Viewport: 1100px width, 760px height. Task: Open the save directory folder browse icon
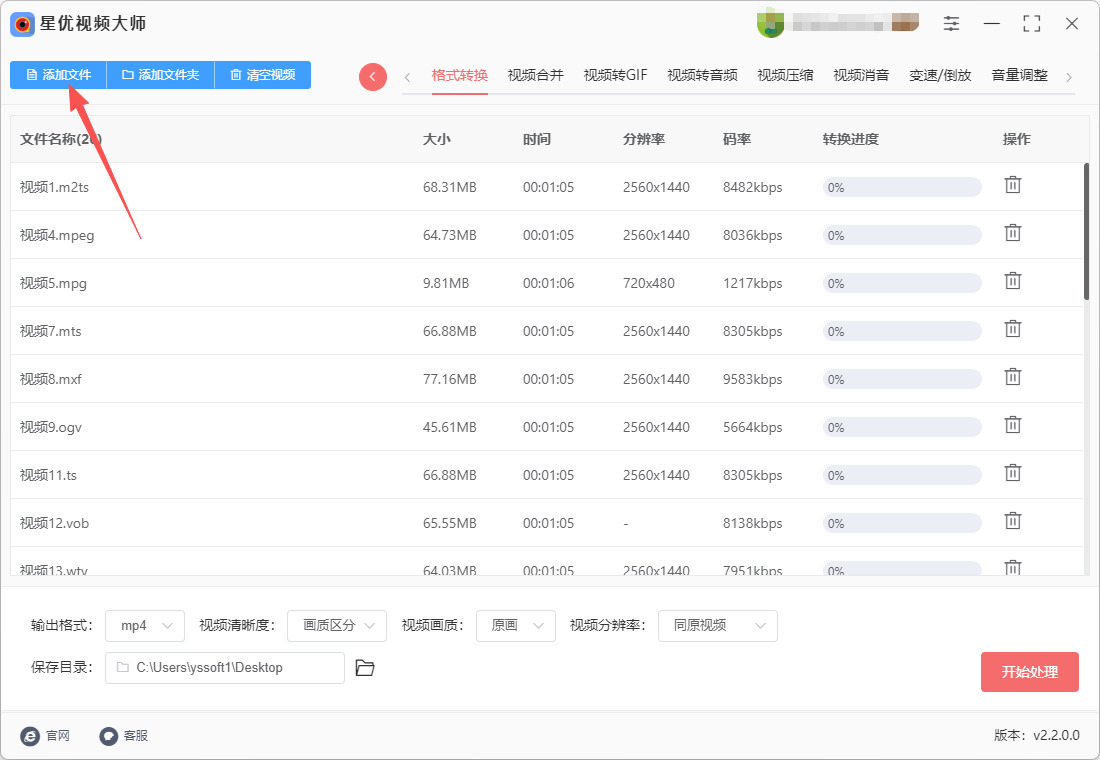pos(365,668)
